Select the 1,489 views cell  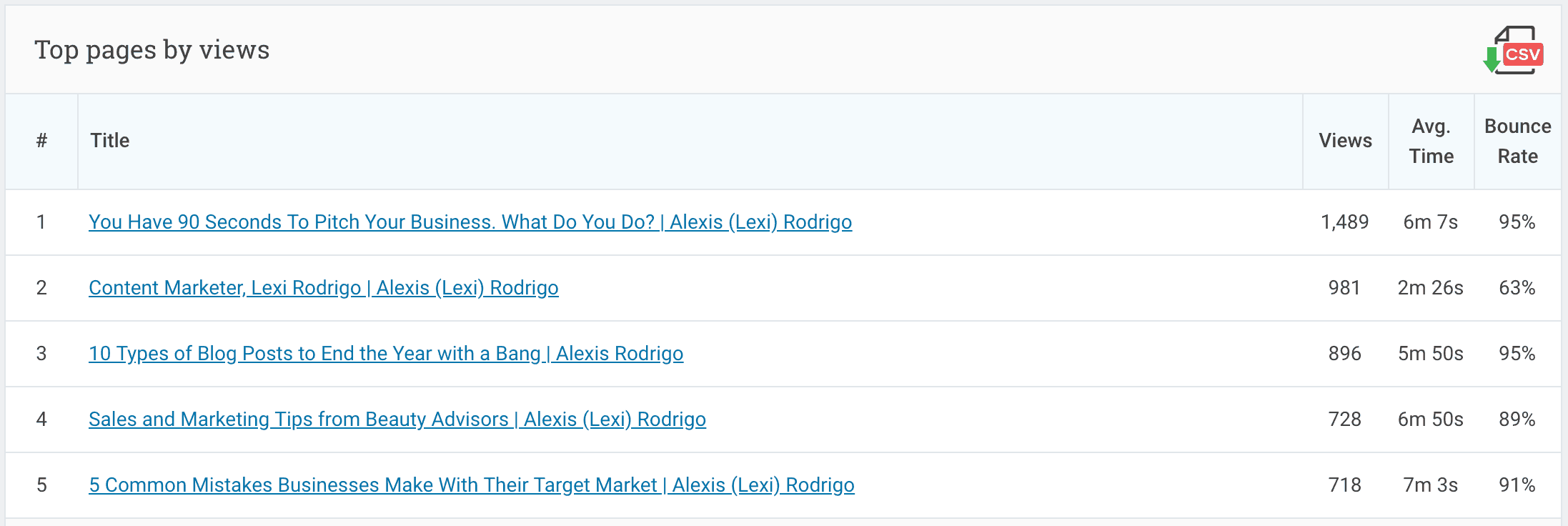[1345, 222]
